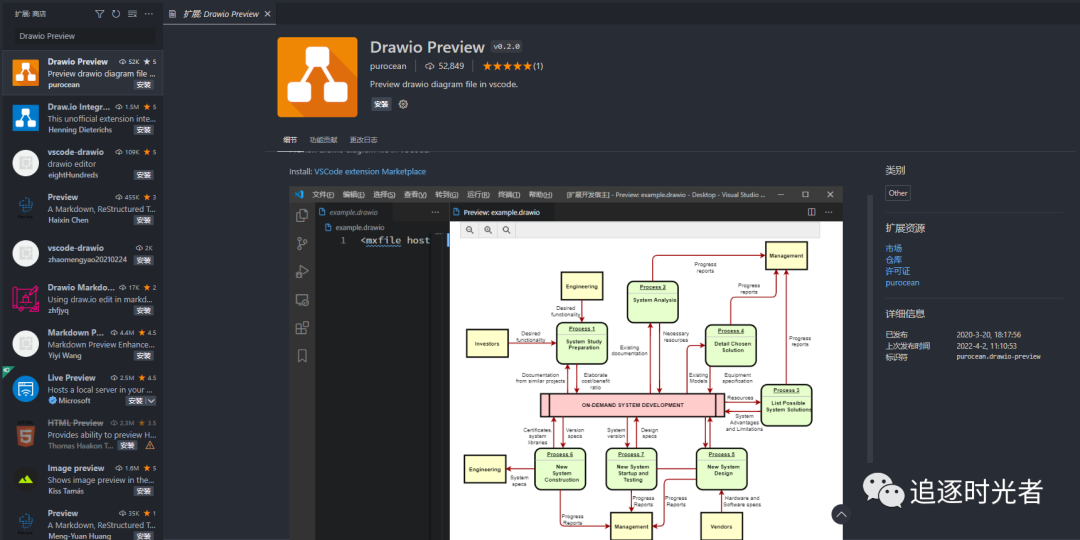
Task: Select Preview extension icon by Haixin Chen
Action: [25, 208]
